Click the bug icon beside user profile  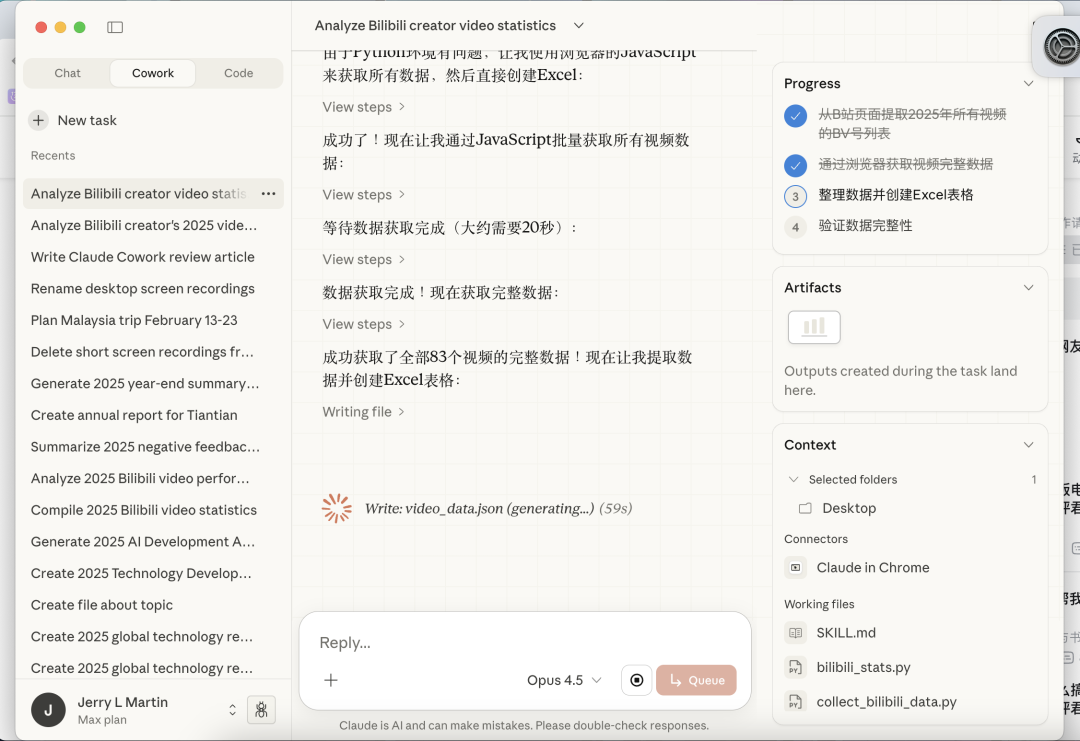(261, 710)
